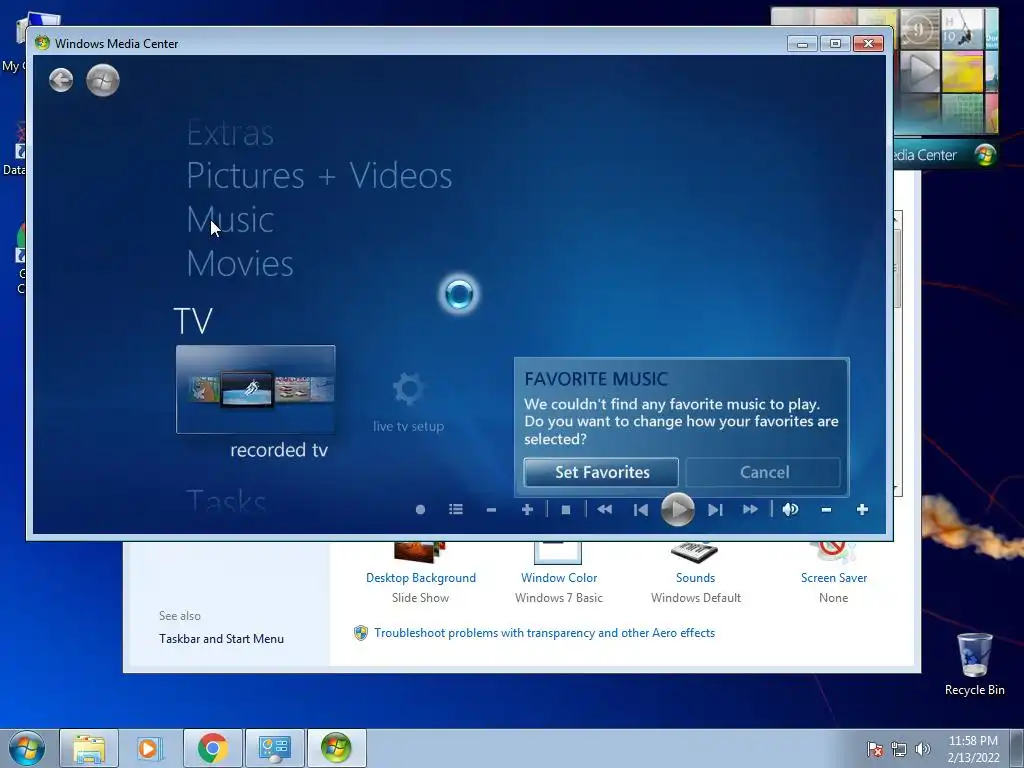The height and width of the screenshot is (768, 1024).
Task: Mute audio with the speaker icon
Action: (x=790, y=509)
